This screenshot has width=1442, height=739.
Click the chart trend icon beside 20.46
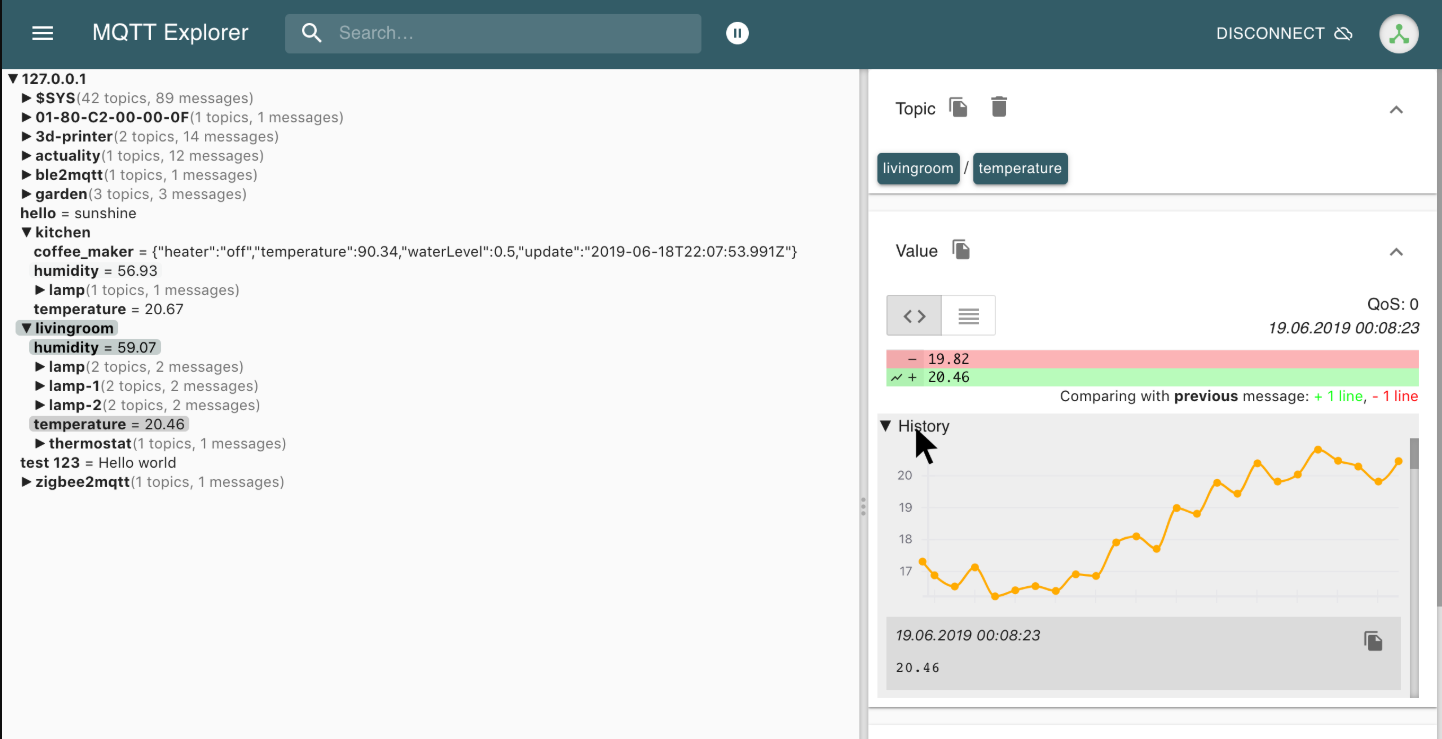897,378
